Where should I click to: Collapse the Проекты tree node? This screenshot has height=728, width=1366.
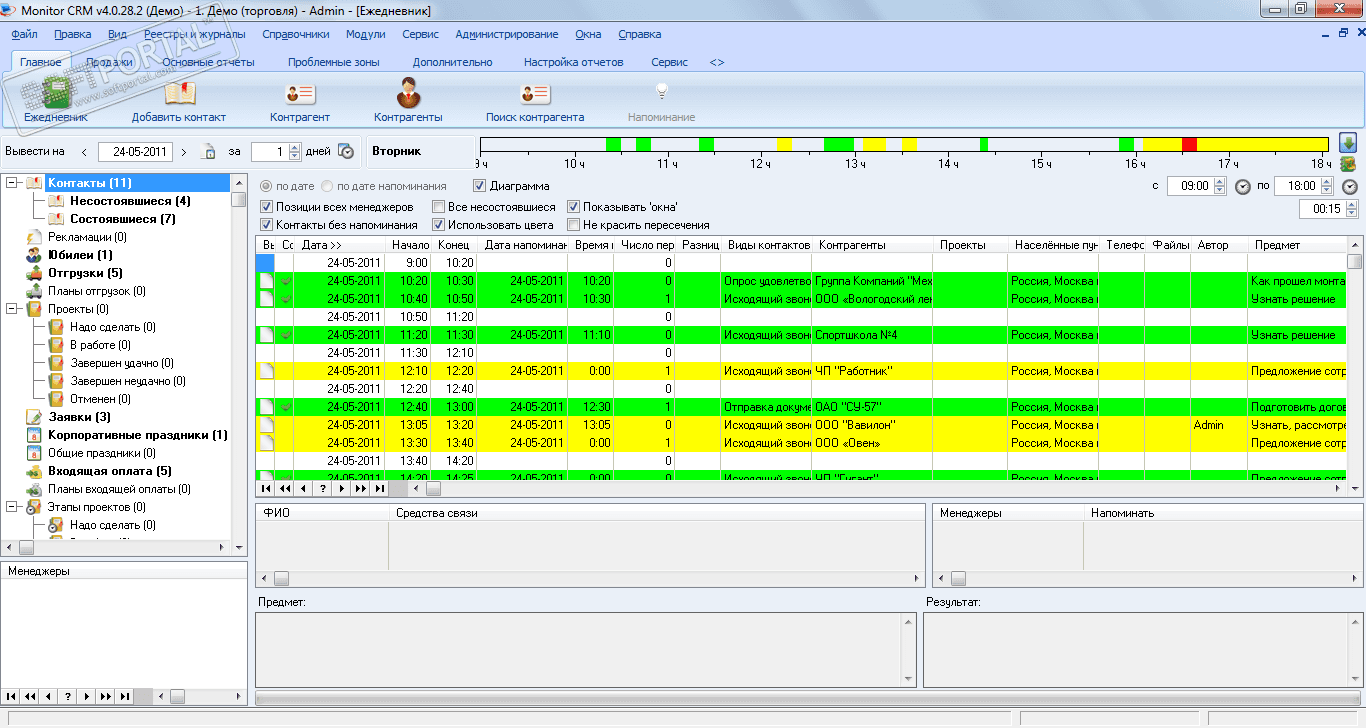pyautogui.click(x=11, y=309)
